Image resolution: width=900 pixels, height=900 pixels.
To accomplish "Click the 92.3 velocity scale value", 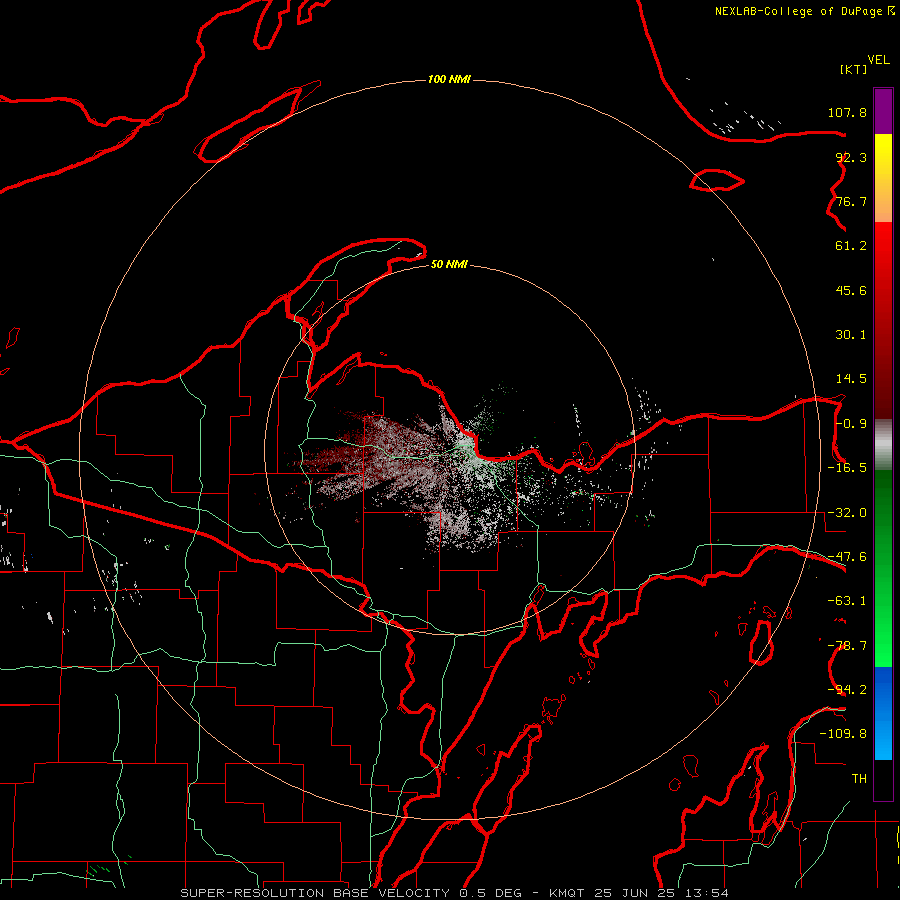I will pyautogui.click(x=851, y=157).
